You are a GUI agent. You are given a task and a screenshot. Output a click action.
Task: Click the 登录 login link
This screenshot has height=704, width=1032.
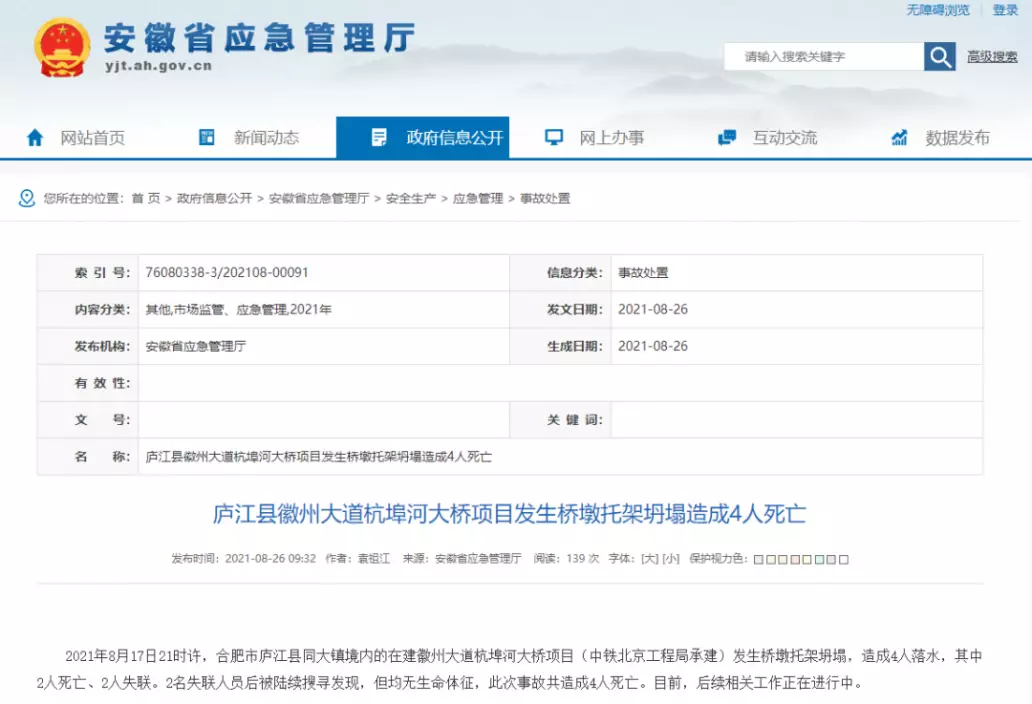(x=1005, y=10)
